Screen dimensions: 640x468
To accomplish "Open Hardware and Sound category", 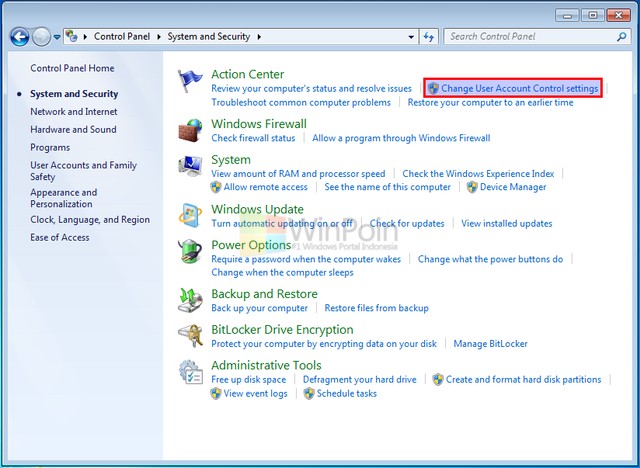I will (73, 130).
